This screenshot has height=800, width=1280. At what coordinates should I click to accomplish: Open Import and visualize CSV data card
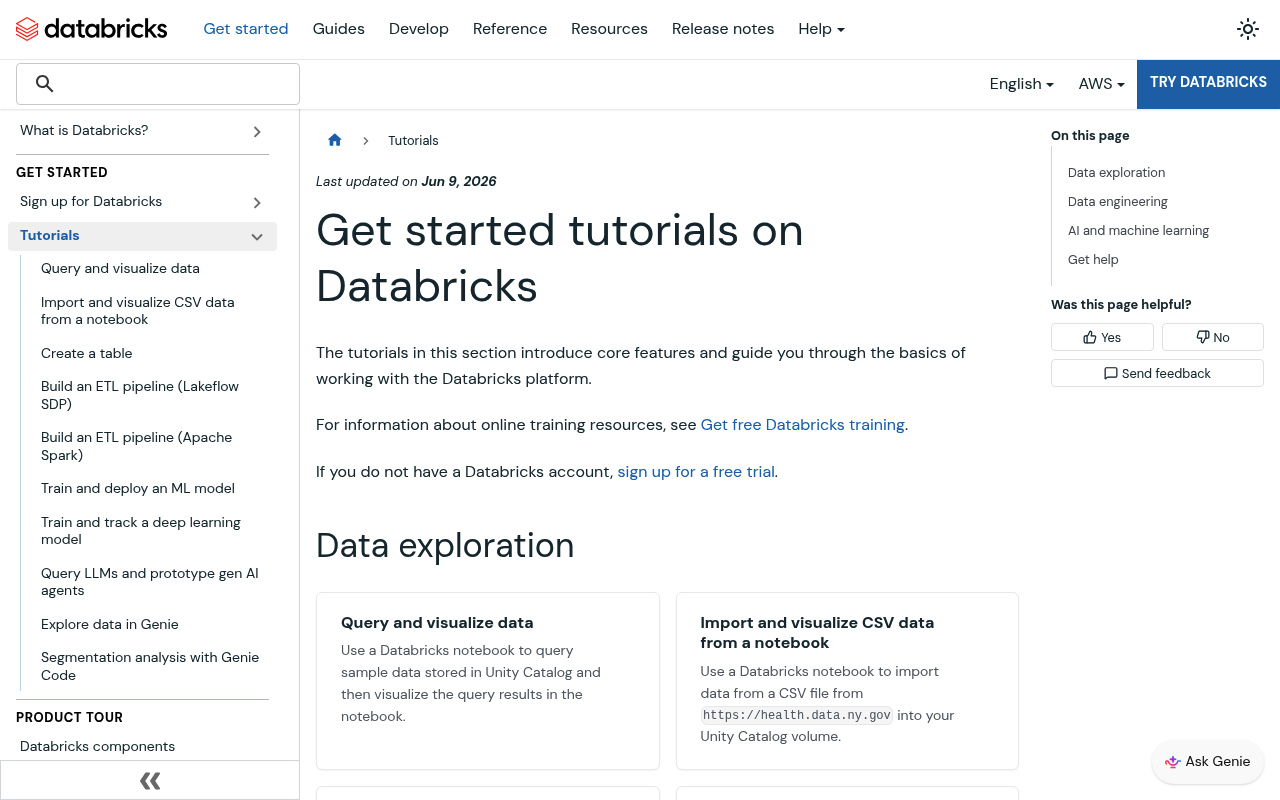[x=847, y=681]
